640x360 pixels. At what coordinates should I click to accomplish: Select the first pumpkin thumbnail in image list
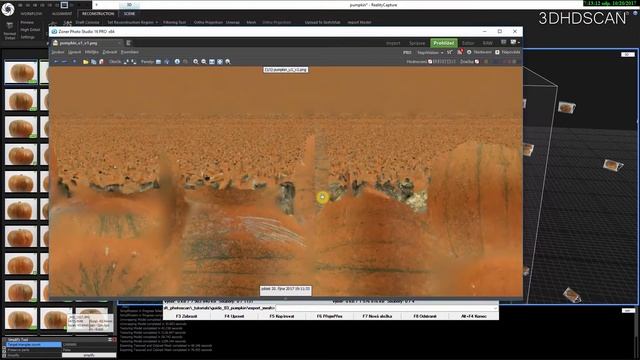pyautogui.click(x=21, y=72)
